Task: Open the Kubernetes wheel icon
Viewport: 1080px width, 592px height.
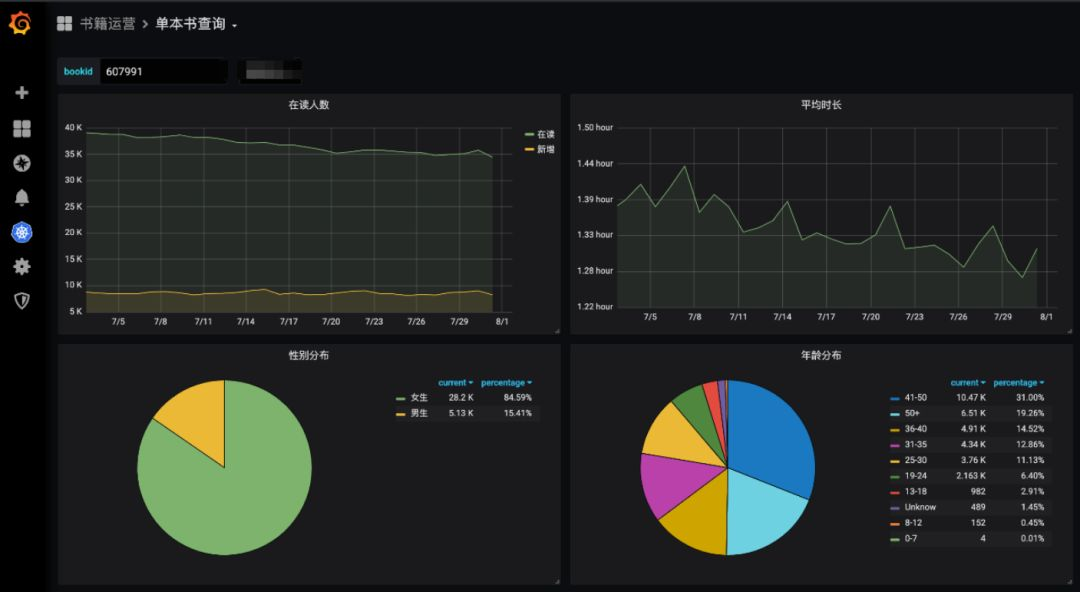Action: 22,233
